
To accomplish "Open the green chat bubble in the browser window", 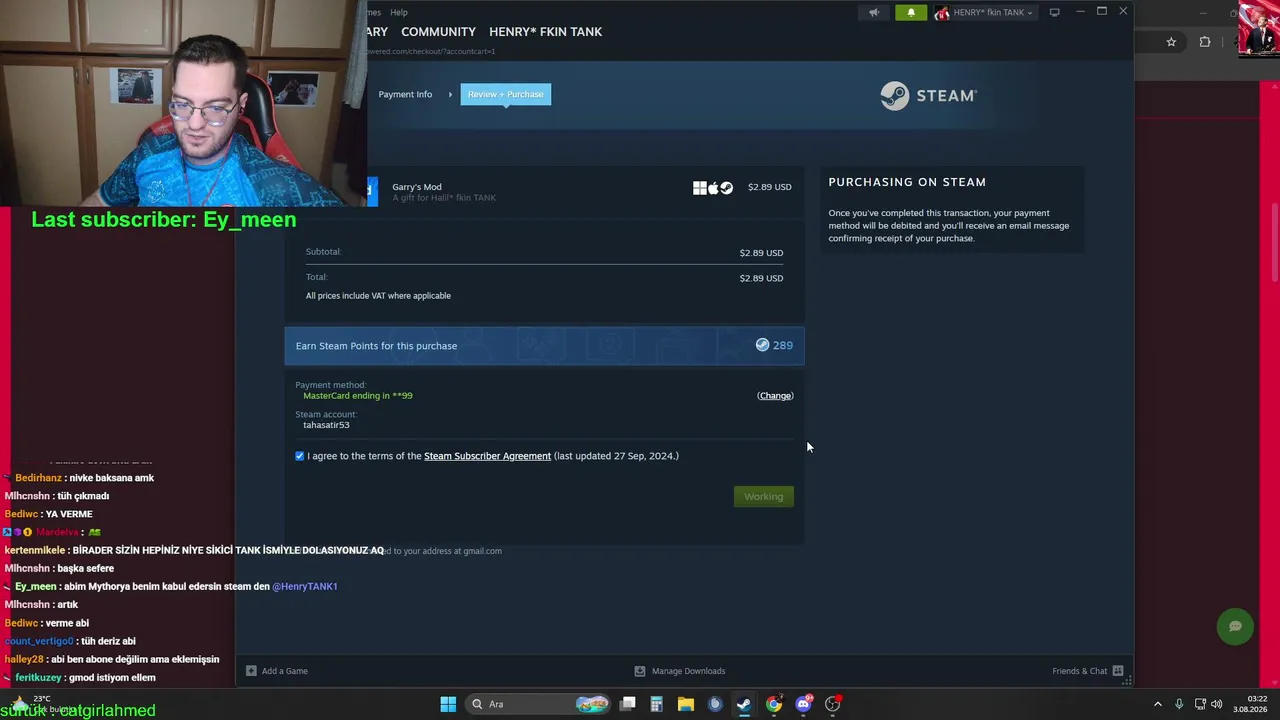I will (x=1235, y=626).
